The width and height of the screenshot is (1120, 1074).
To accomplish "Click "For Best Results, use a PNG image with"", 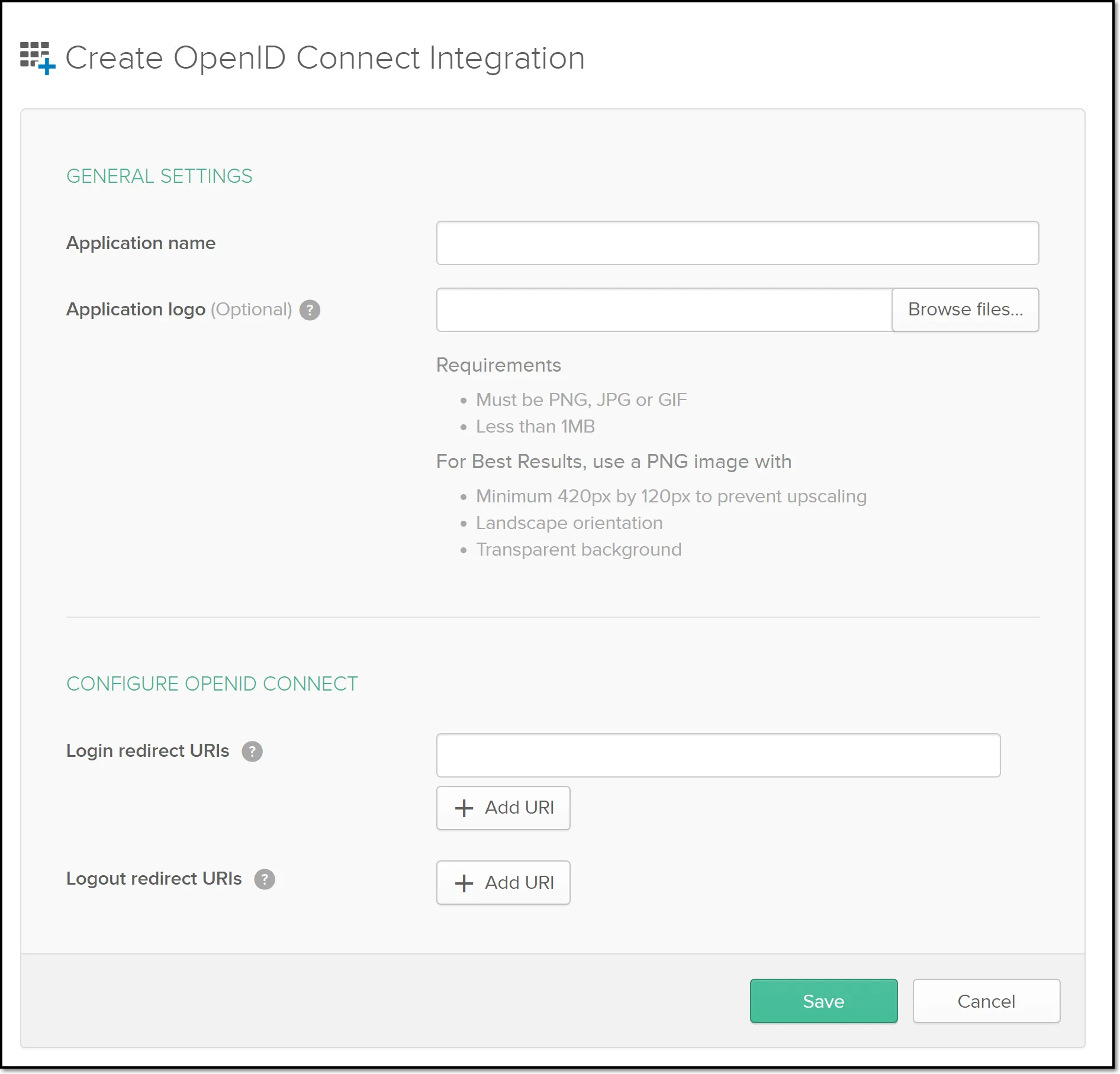I will 614,462.
